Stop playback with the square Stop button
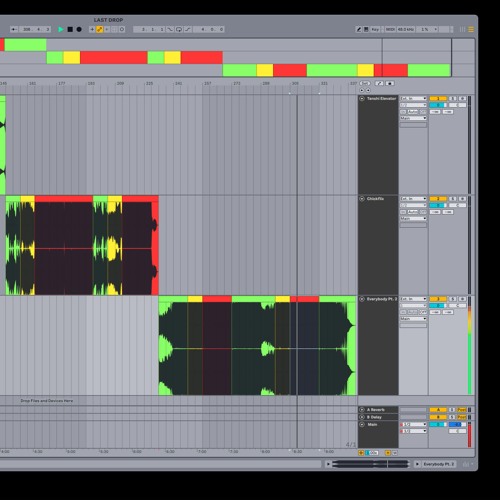 70,29
